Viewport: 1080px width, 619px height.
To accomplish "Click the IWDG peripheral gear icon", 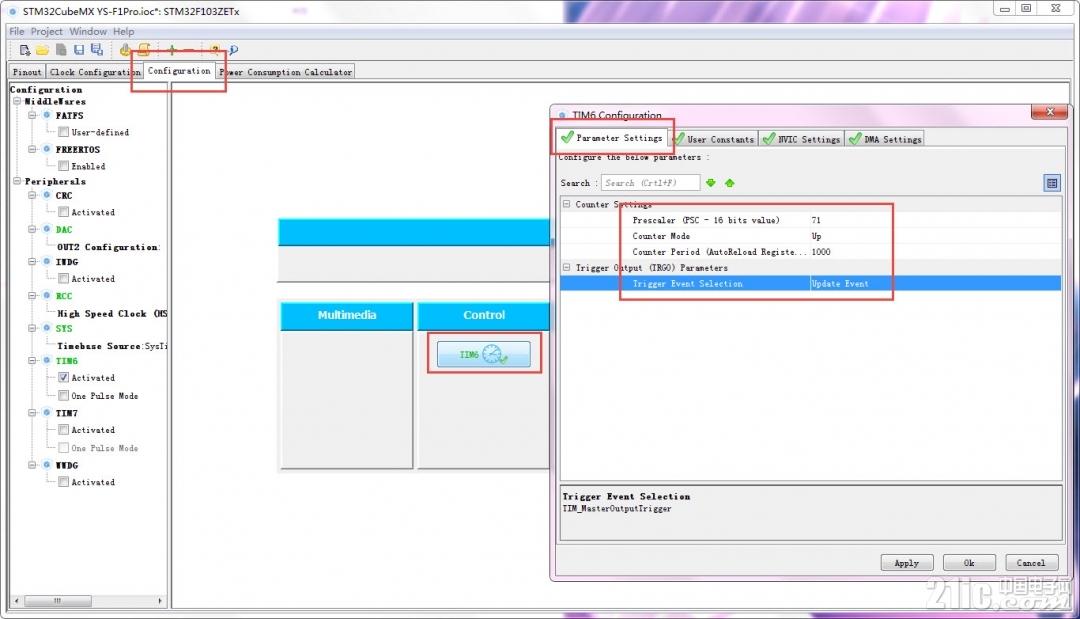I will pos(47,262).
